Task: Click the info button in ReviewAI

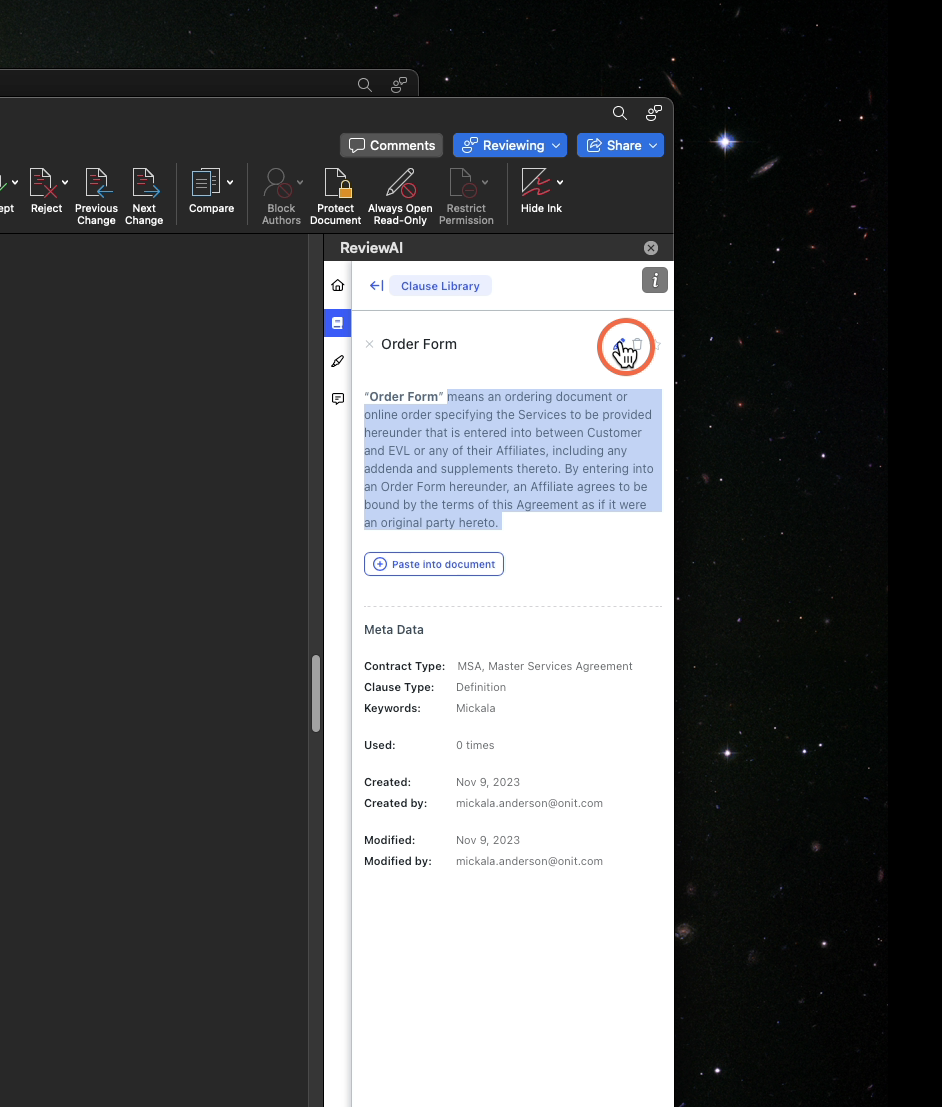Action: [x=655, y=280]
